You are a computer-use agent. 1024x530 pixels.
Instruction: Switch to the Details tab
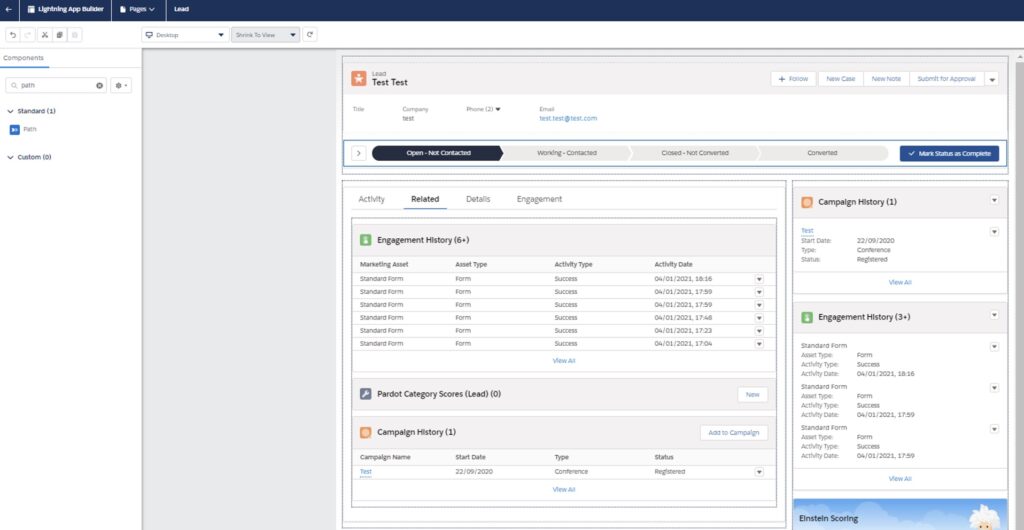[x=478, y=199]
